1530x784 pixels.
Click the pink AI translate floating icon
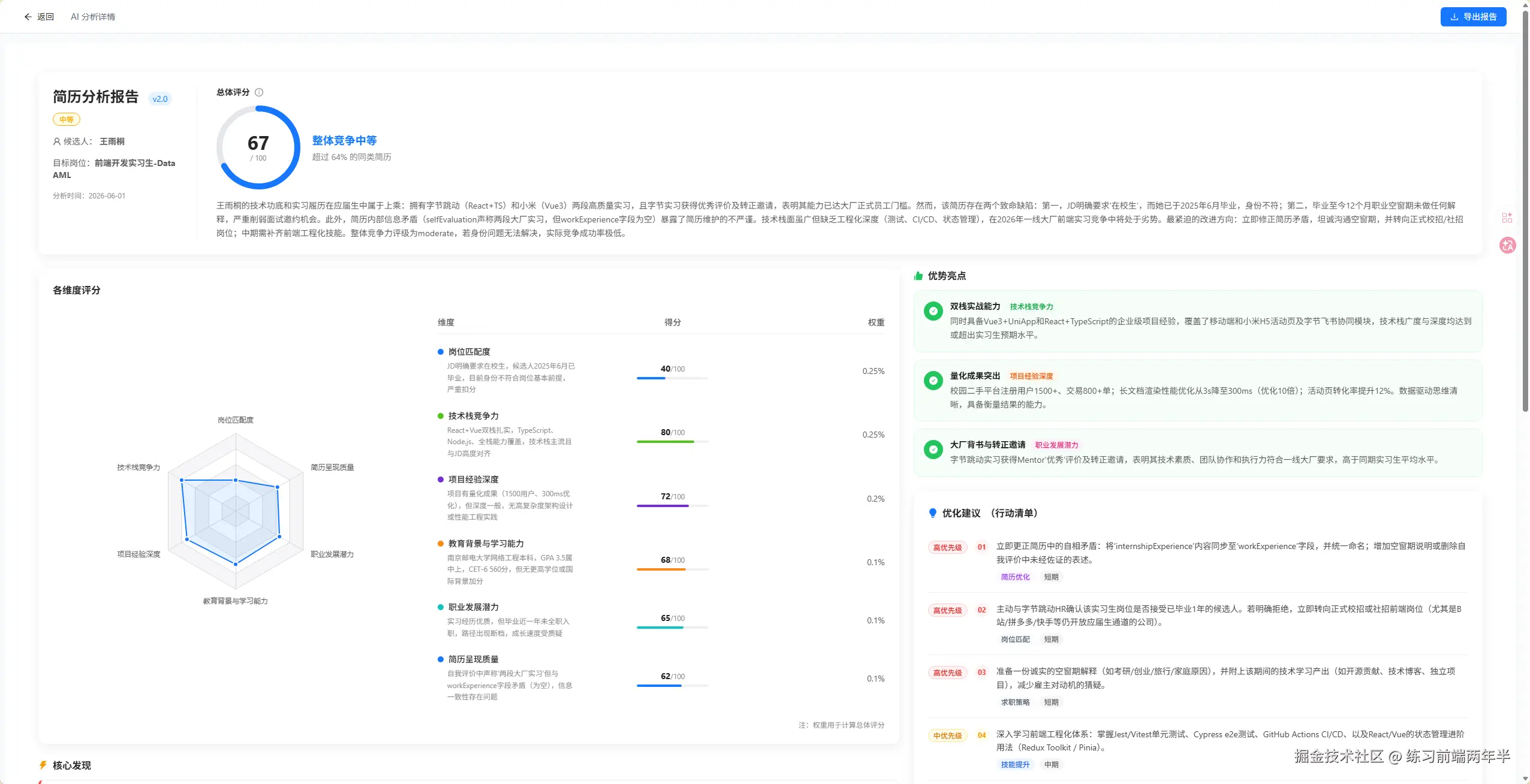point(1507,245)
